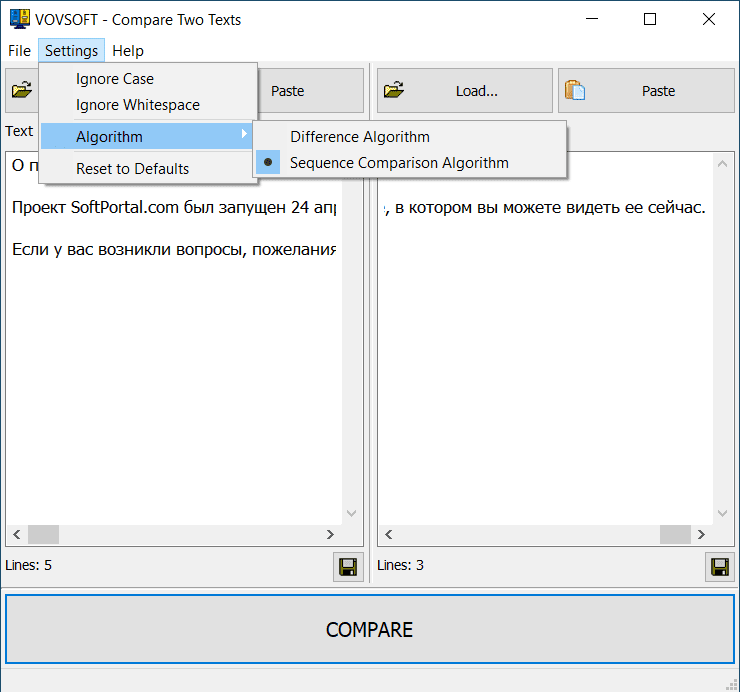
Task: Click right pane scroll up arrow
Action: point(722,164)
